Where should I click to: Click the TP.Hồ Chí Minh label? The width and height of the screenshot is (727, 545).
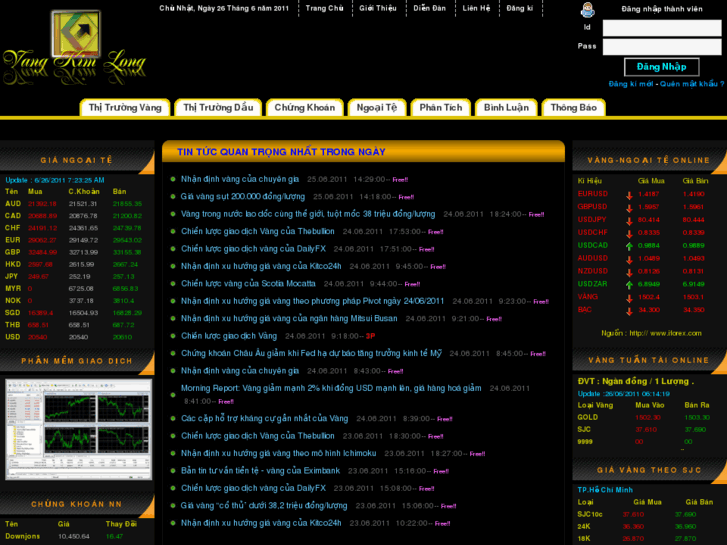(x=605, y=490)
